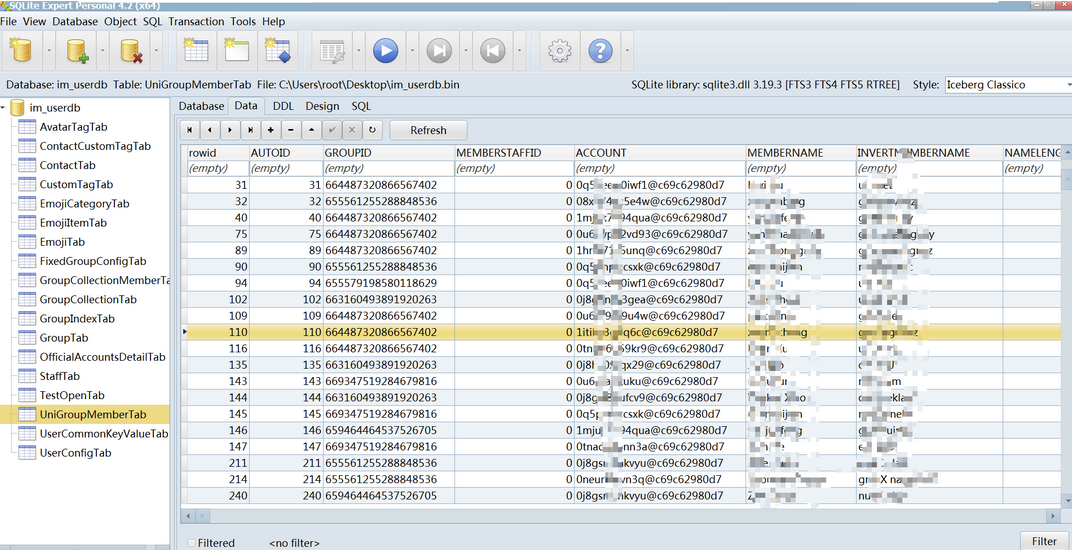The height and width of the screenshot is (550, 1072).
Task: Open Options via the gear icon
Action: (560, 51)
